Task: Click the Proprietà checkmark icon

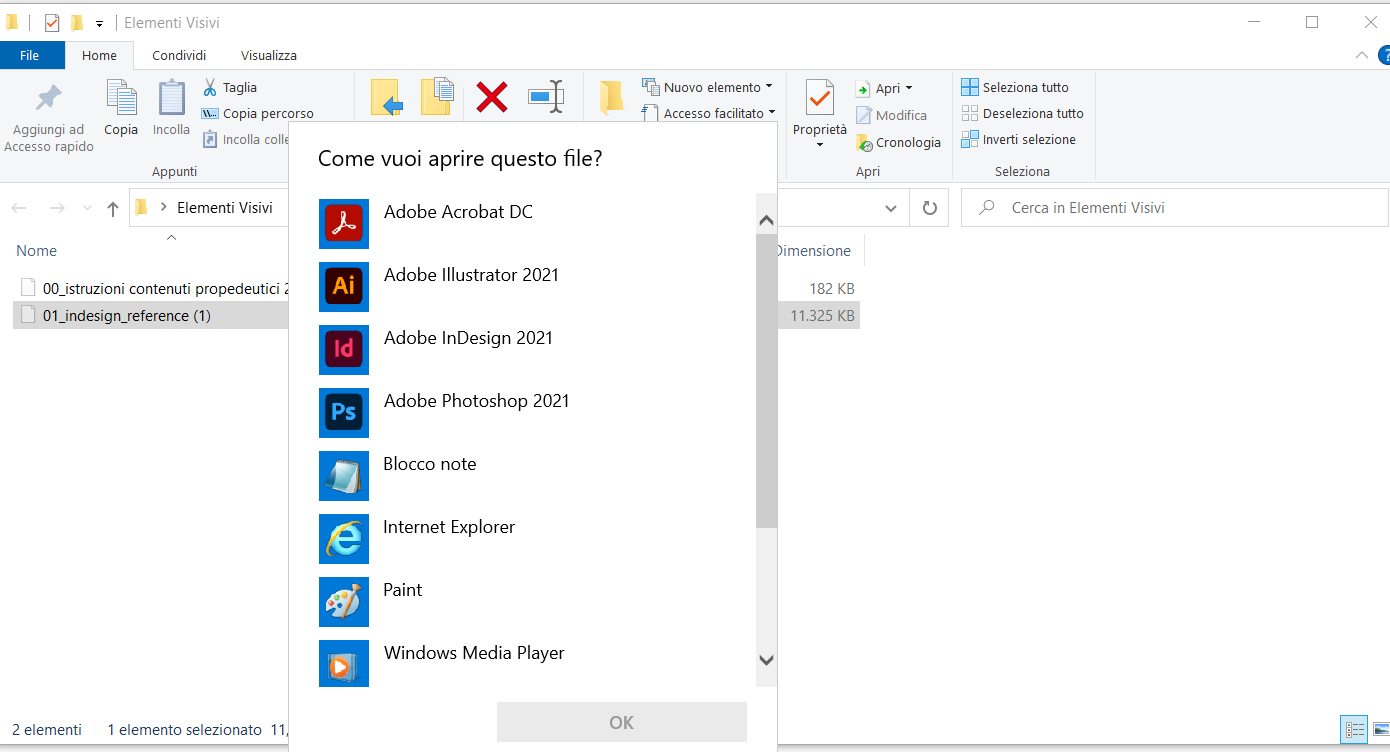Action: [820, 98]
